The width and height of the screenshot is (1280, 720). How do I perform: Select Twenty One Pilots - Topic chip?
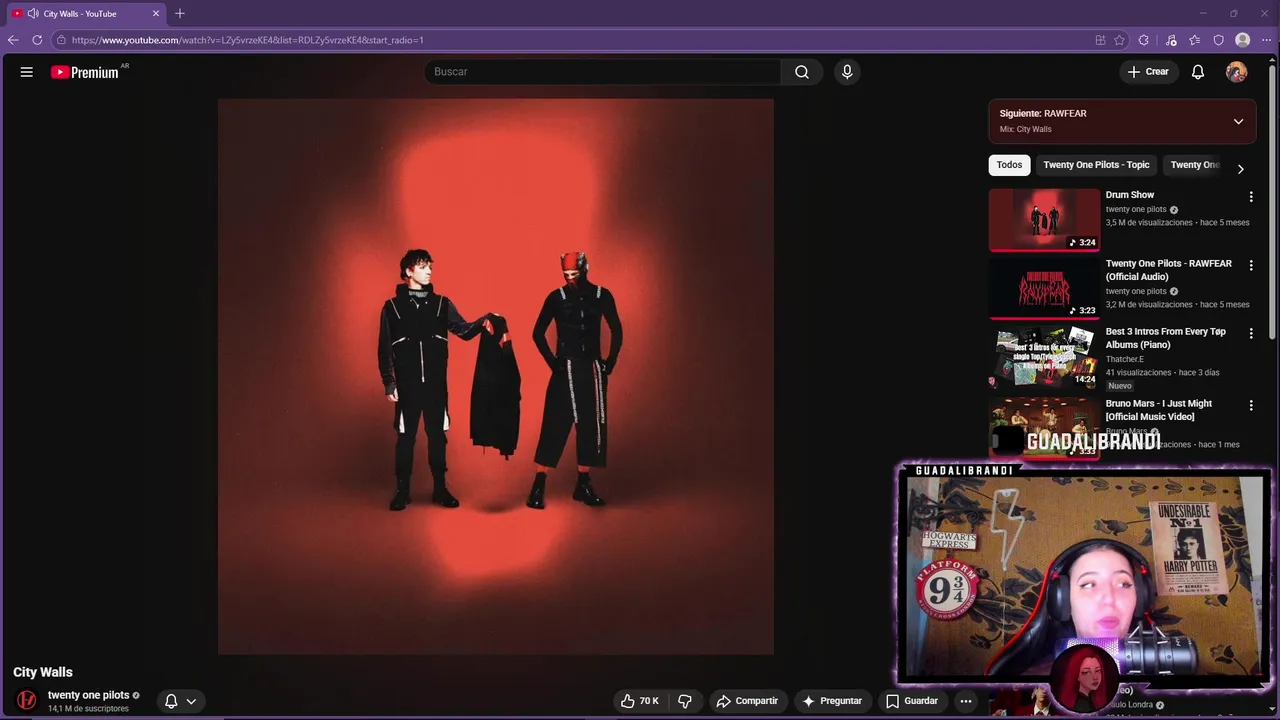pyautogui.click(x=1096, y=165)
